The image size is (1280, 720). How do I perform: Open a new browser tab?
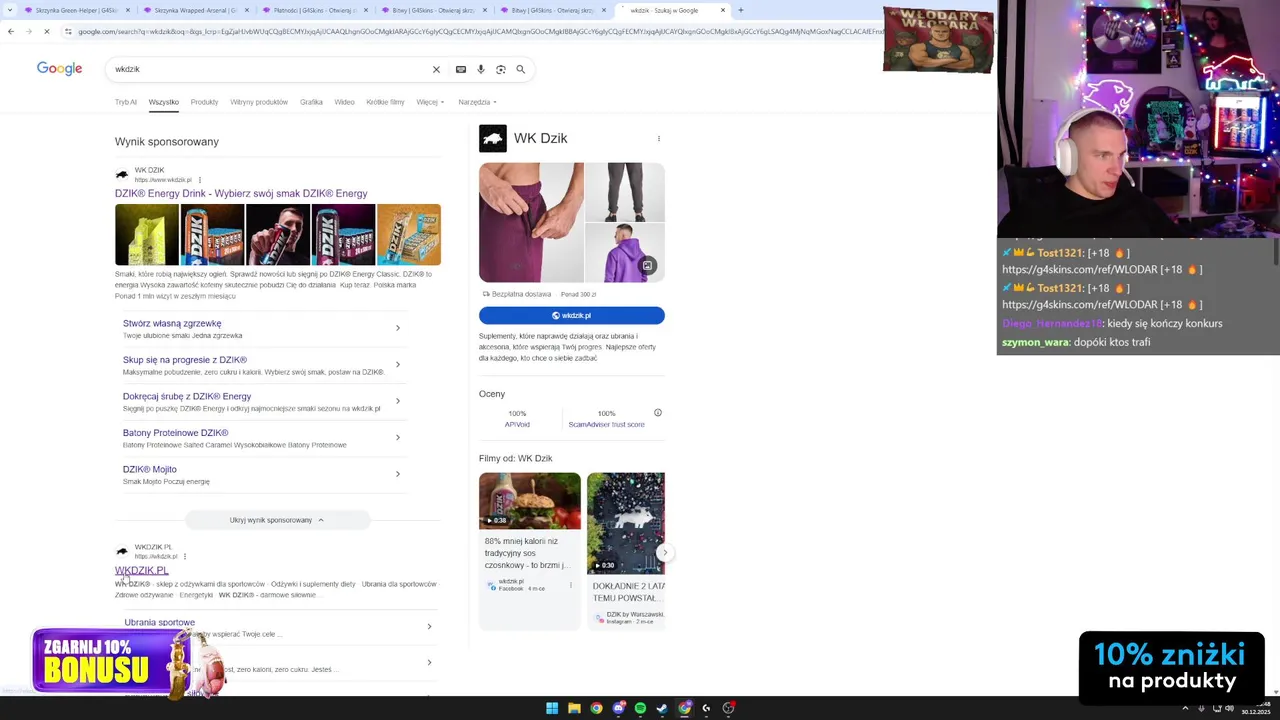[740, 10]
